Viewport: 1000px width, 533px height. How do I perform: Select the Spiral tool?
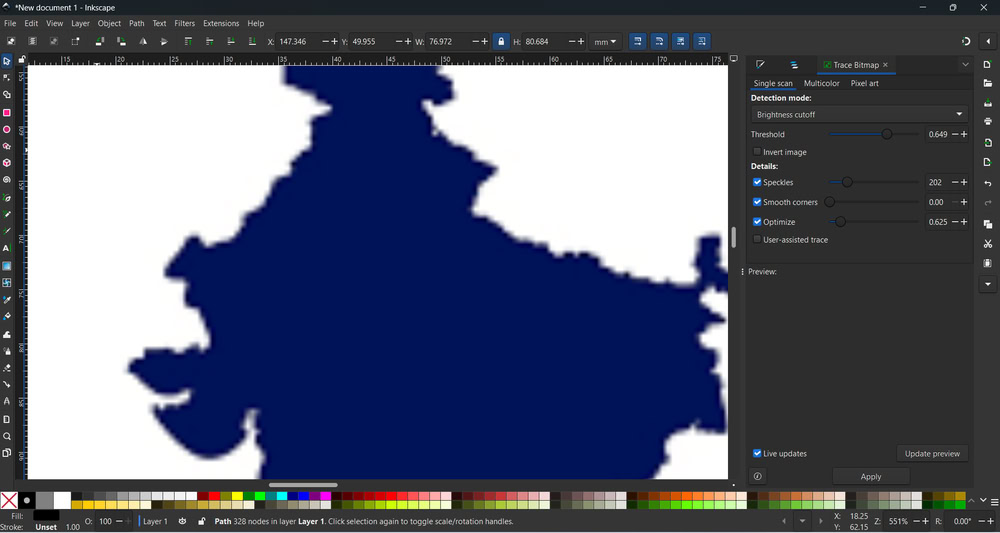pos(6,180)
